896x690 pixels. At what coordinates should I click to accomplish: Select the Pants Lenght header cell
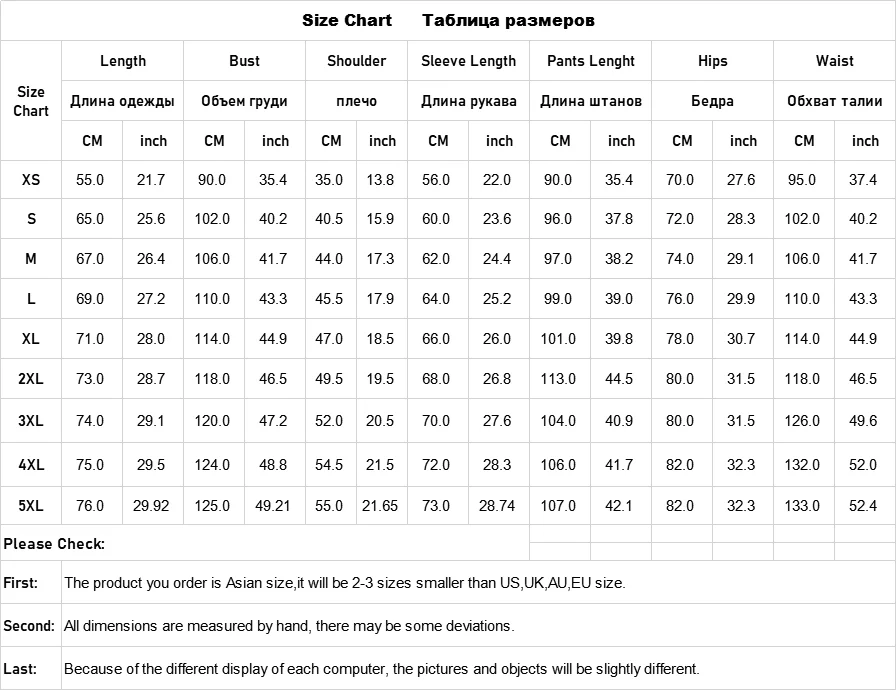pyautogui.click(x=590, y=61)
